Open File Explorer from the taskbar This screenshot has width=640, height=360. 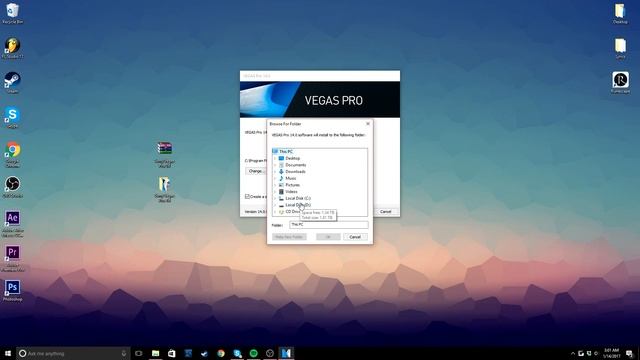[156, 353]
